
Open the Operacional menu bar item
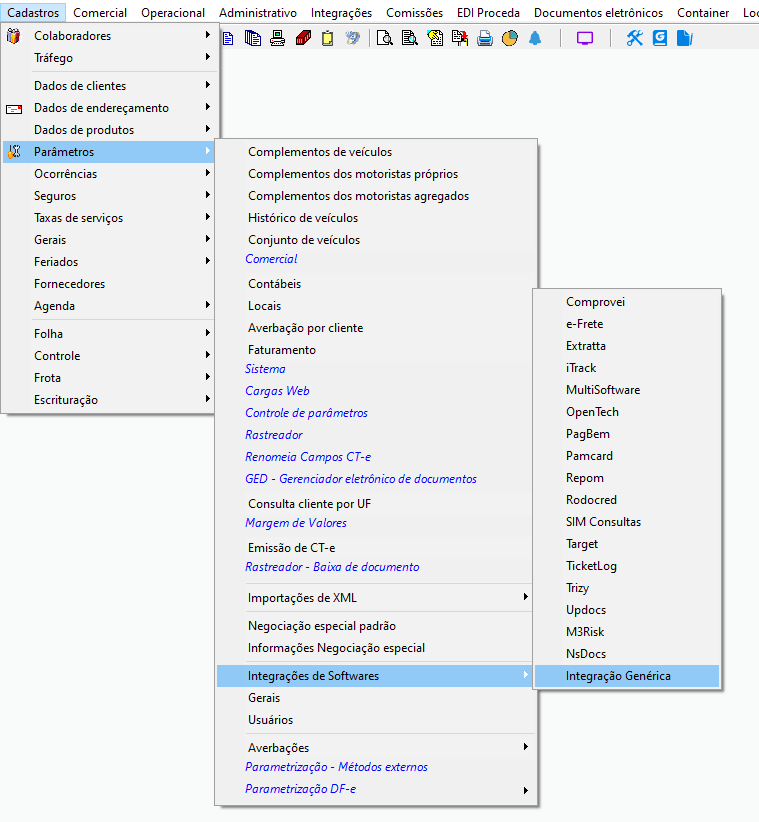[172, 13]
